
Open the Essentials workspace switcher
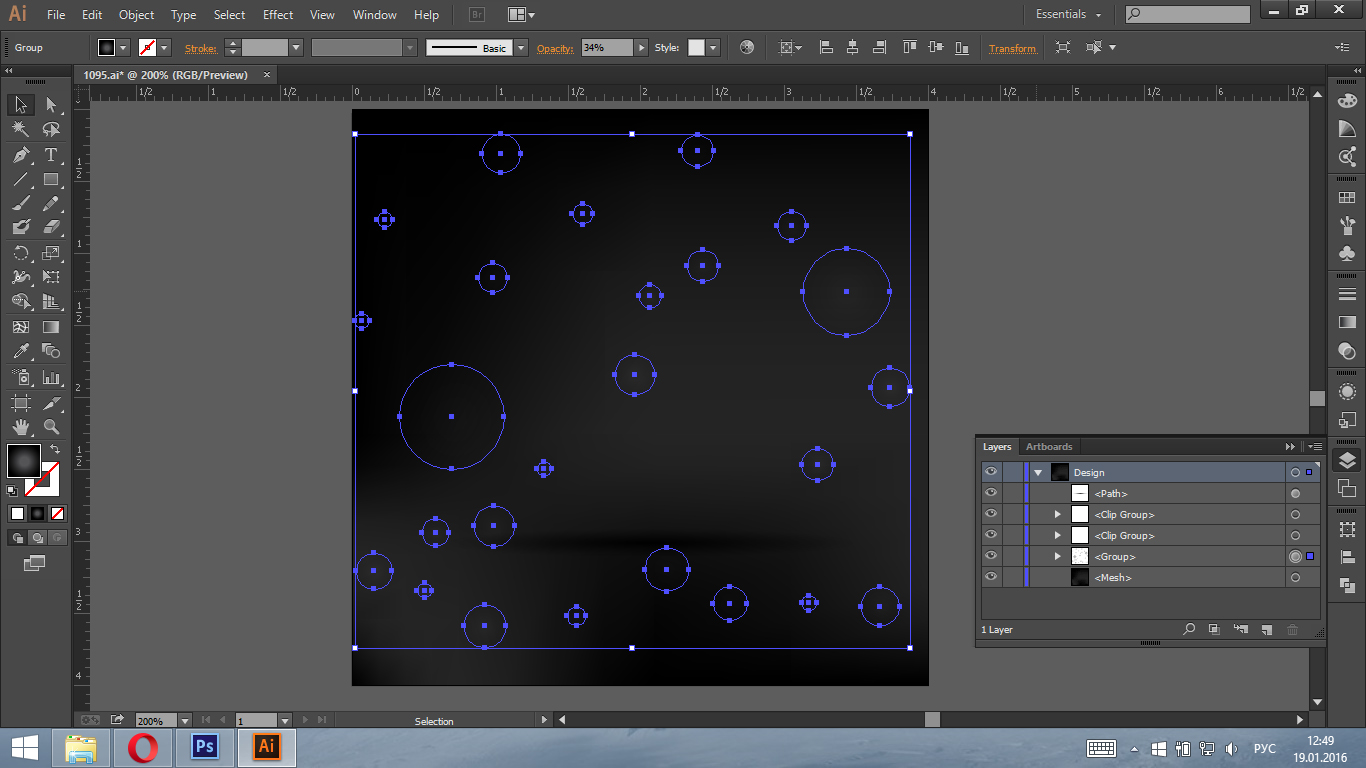pyautogui.click(x=1068, y=15)
